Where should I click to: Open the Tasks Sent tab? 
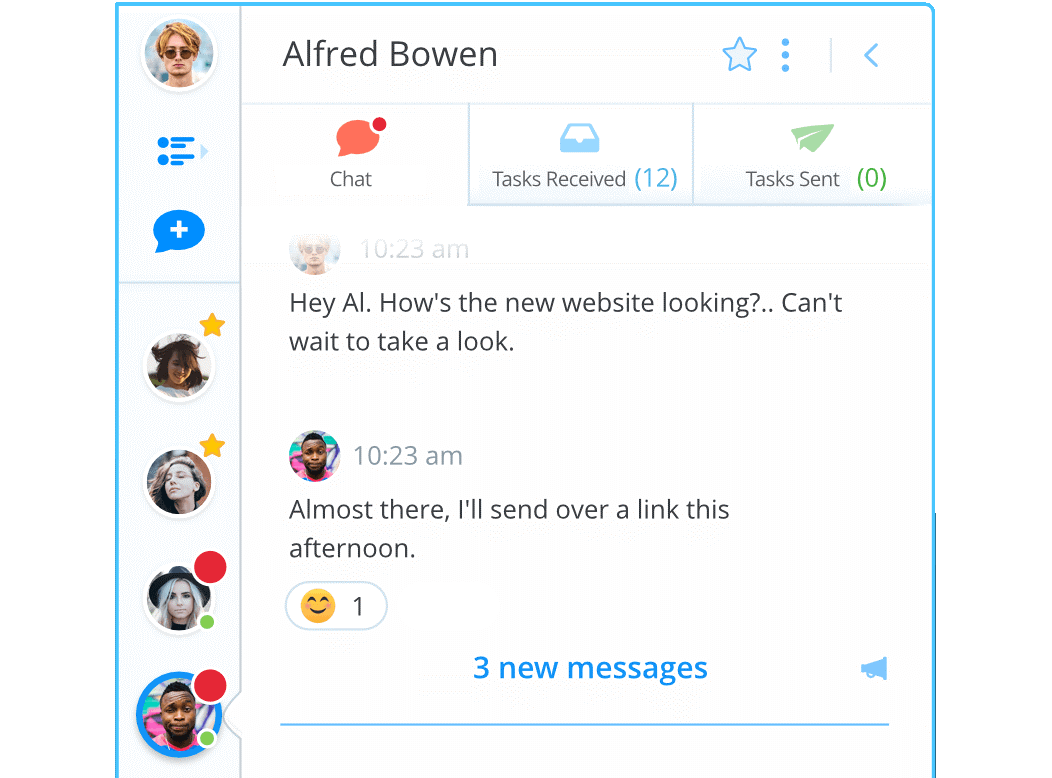[812, 154]
